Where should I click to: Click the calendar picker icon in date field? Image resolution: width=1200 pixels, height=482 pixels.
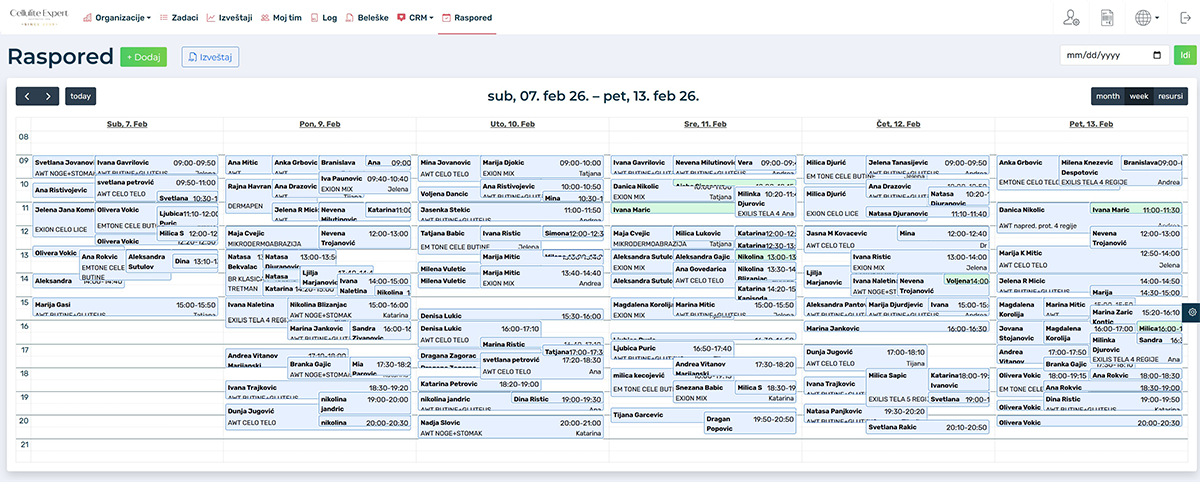[x=1157, y=55]
